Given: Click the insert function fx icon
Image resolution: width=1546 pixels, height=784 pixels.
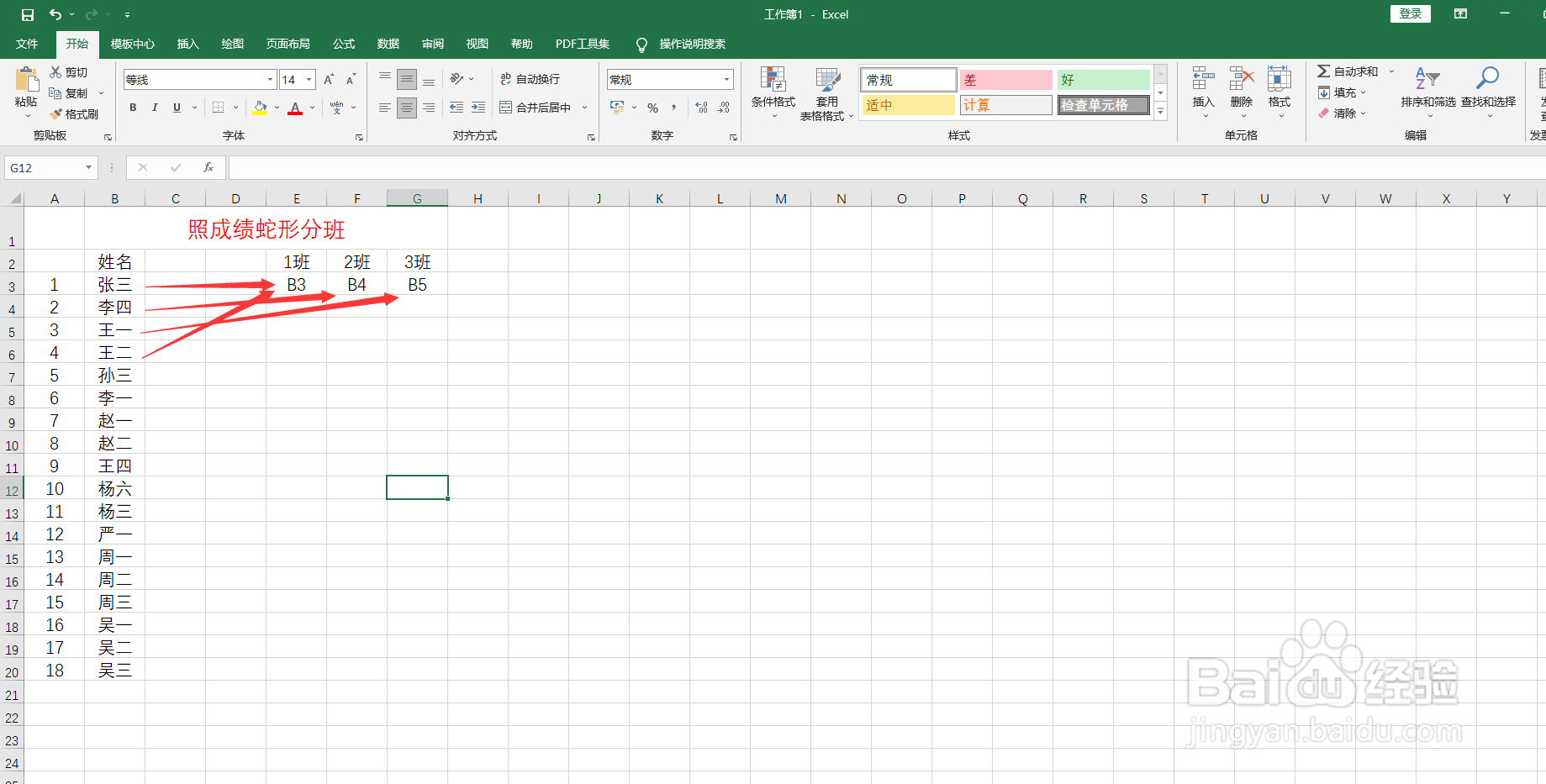Looking at the screenshot, I should pyautogui.click(x=208, y=168).
